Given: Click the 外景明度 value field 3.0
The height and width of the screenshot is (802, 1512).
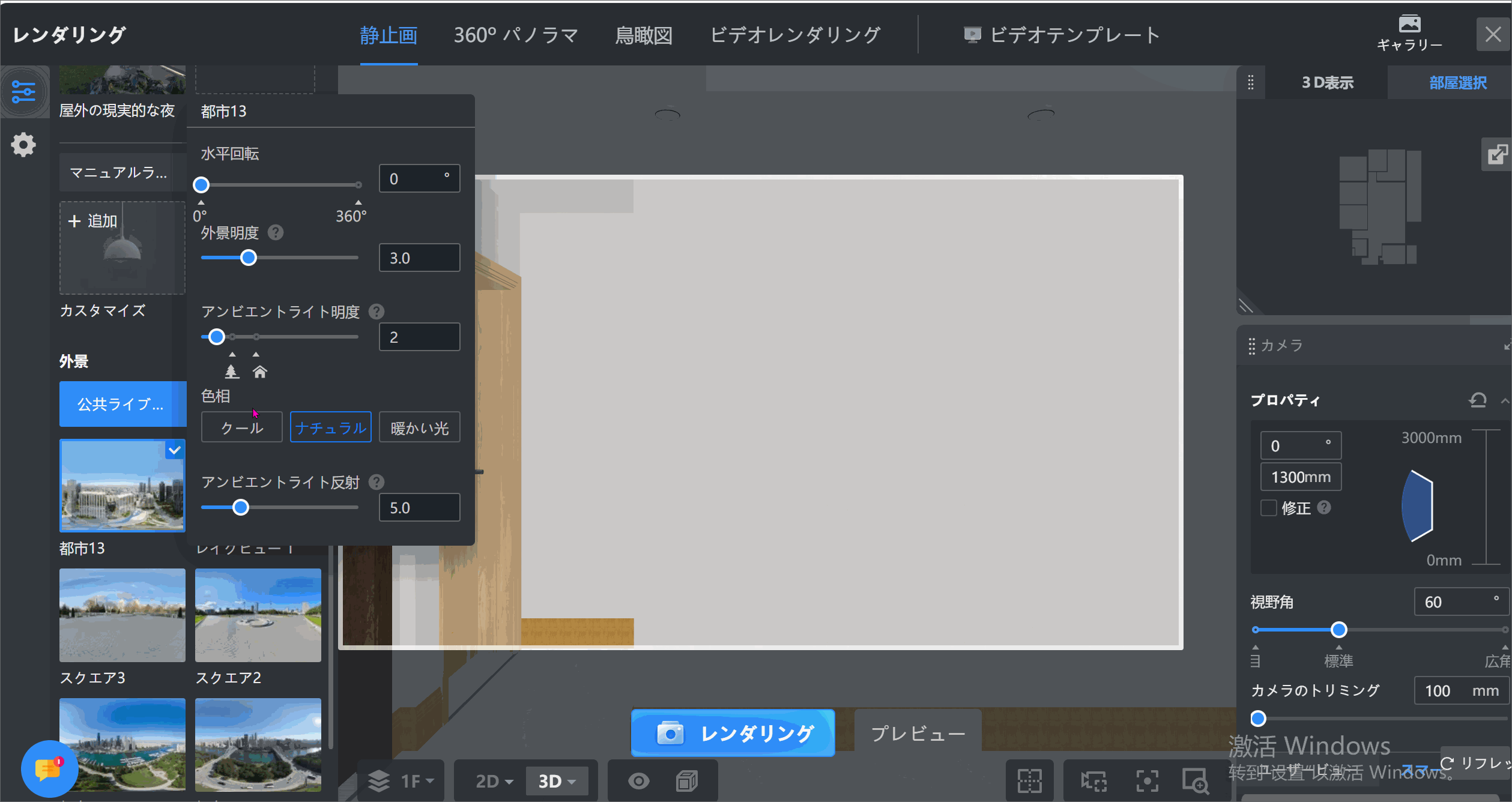Looking at the screenshot, I should pyautogui.click(x=420, y=258).
